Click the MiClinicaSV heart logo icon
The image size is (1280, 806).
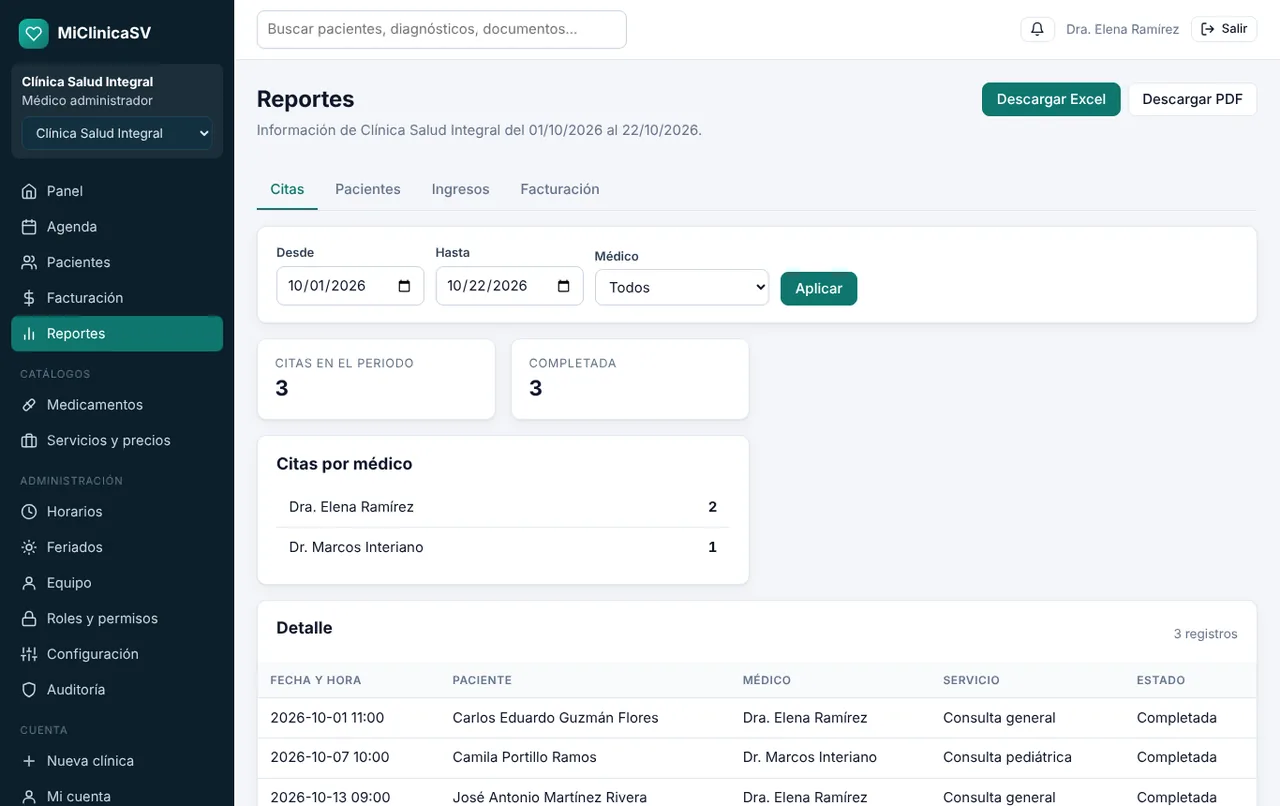34,33
